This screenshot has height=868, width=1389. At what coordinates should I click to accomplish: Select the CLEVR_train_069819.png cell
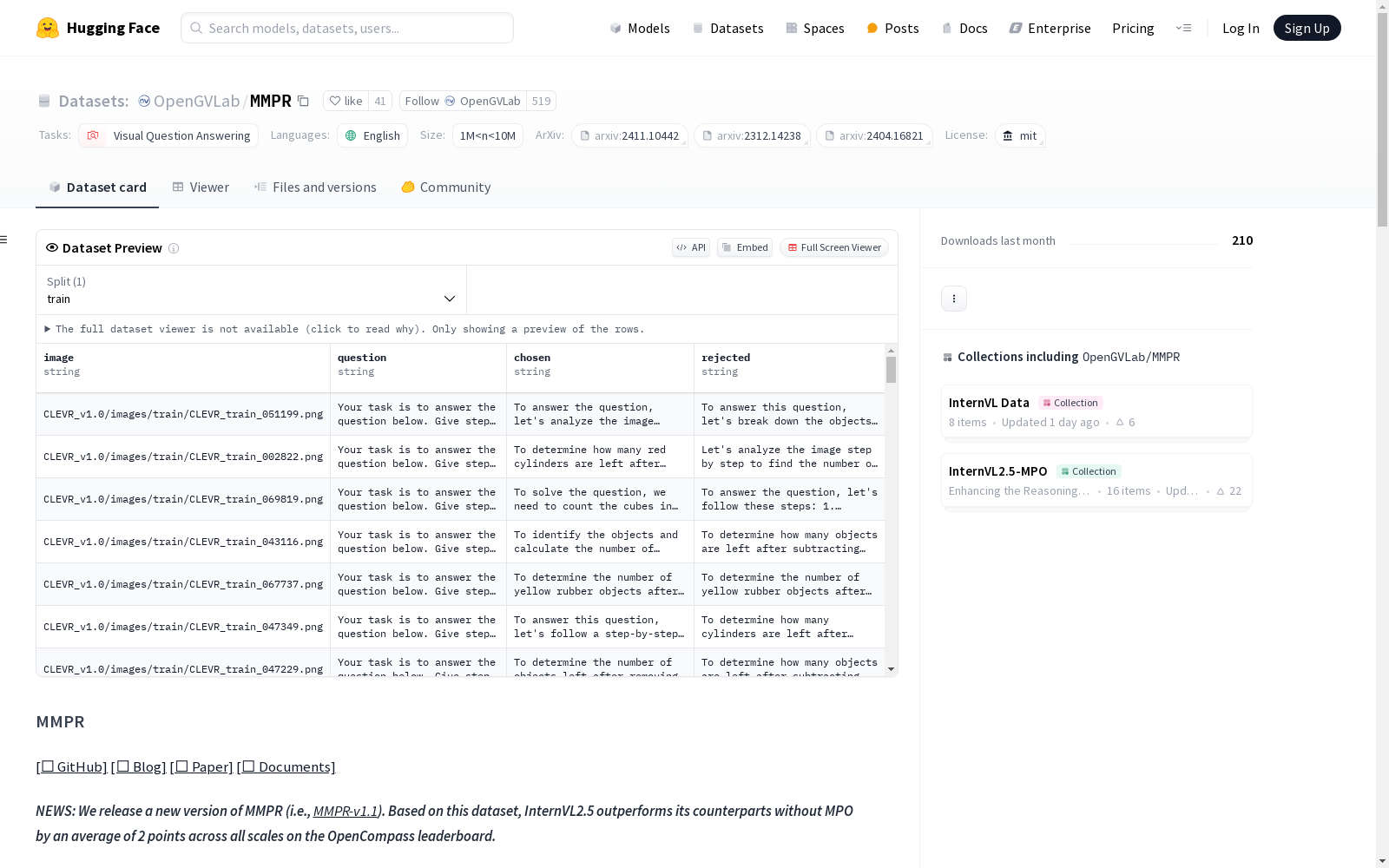pos(183,499)
